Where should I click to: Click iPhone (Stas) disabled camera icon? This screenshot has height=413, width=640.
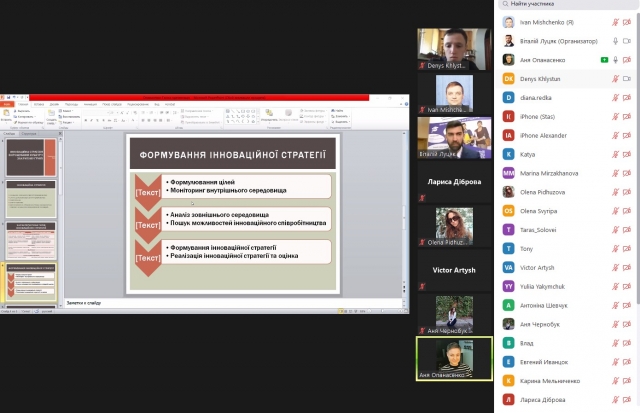coord(627,117)
